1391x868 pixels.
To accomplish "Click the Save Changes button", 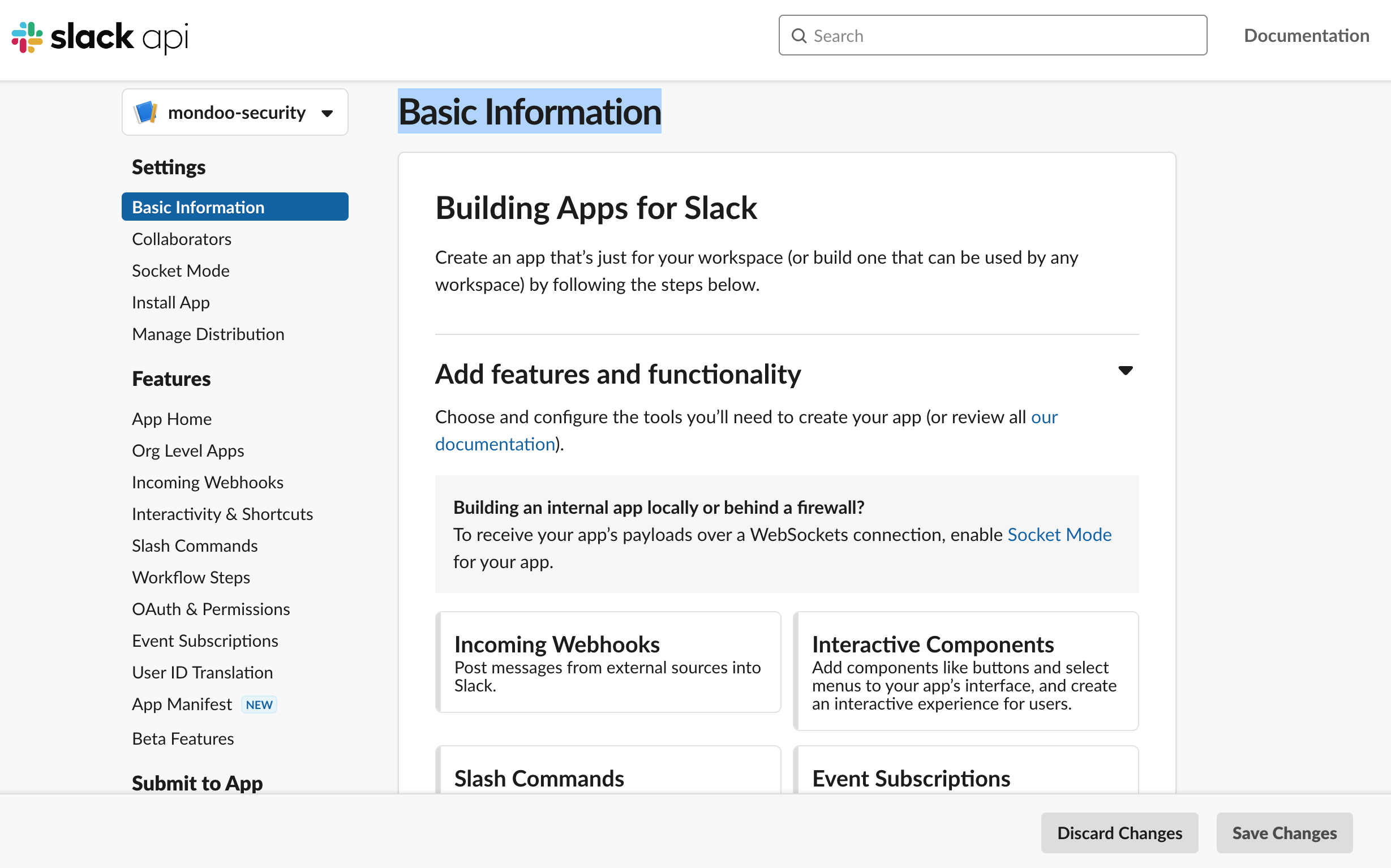I will click(x=1284, y=832).
